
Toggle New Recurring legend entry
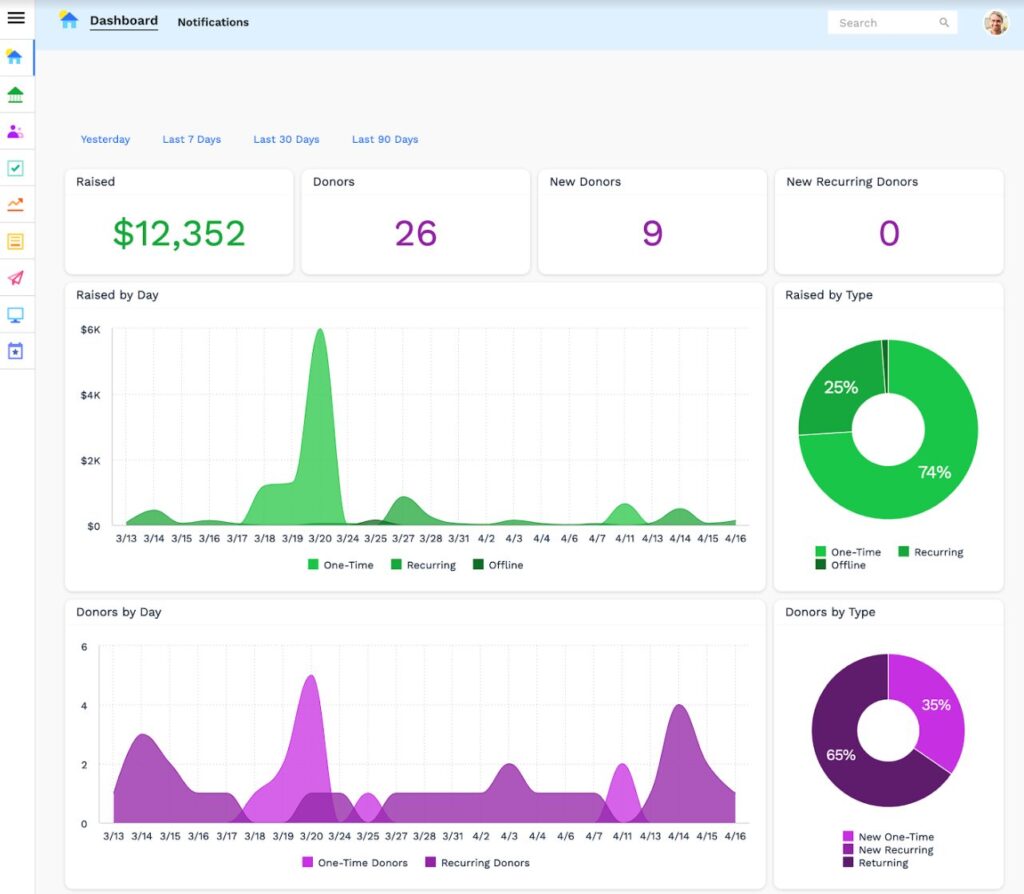888,850
